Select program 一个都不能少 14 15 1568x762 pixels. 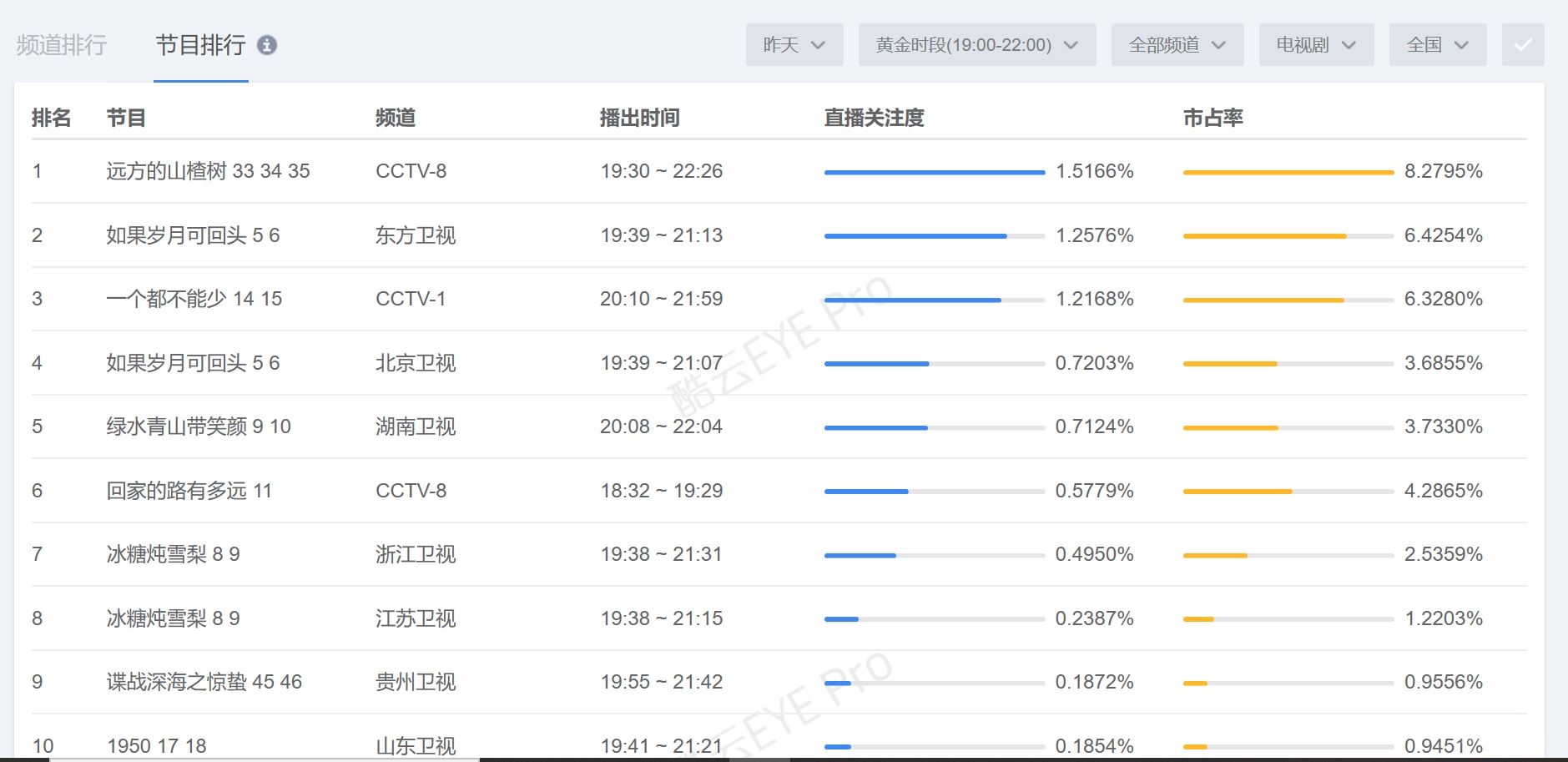[194, 299]
